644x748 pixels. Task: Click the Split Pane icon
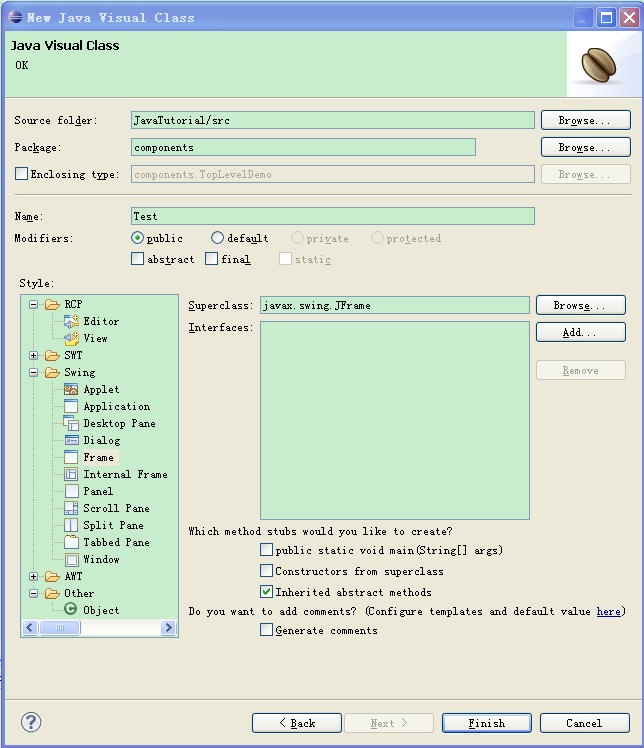coord(71,525)
